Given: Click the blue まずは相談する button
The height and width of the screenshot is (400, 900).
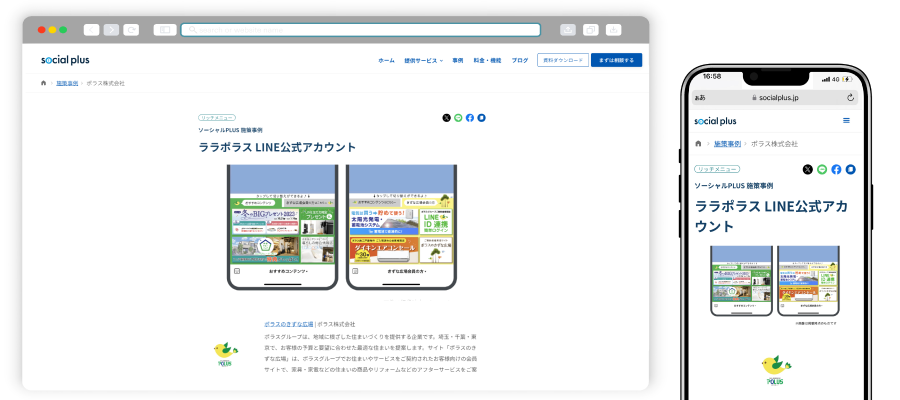Looking at the screenshot, I should pyautogui.click(x=616, y=60).
